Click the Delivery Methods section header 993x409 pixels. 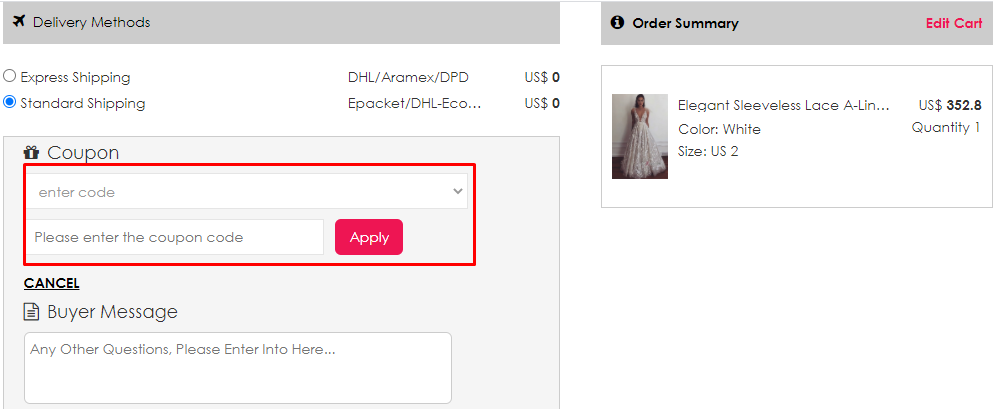click(91, 22)
